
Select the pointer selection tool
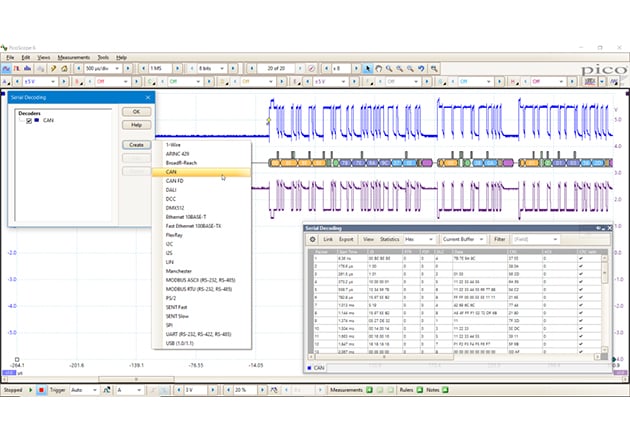(368, 69)
